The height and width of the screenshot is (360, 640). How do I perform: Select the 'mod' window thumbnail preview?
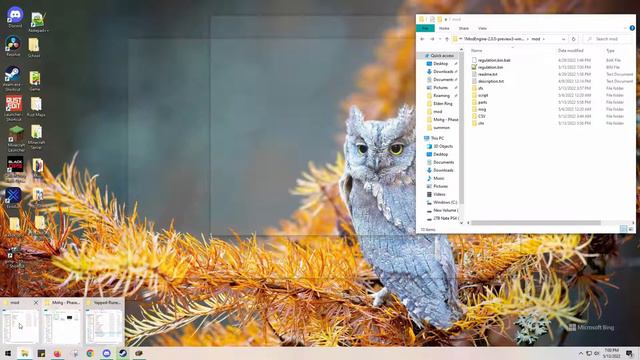[x=20, y=326]
